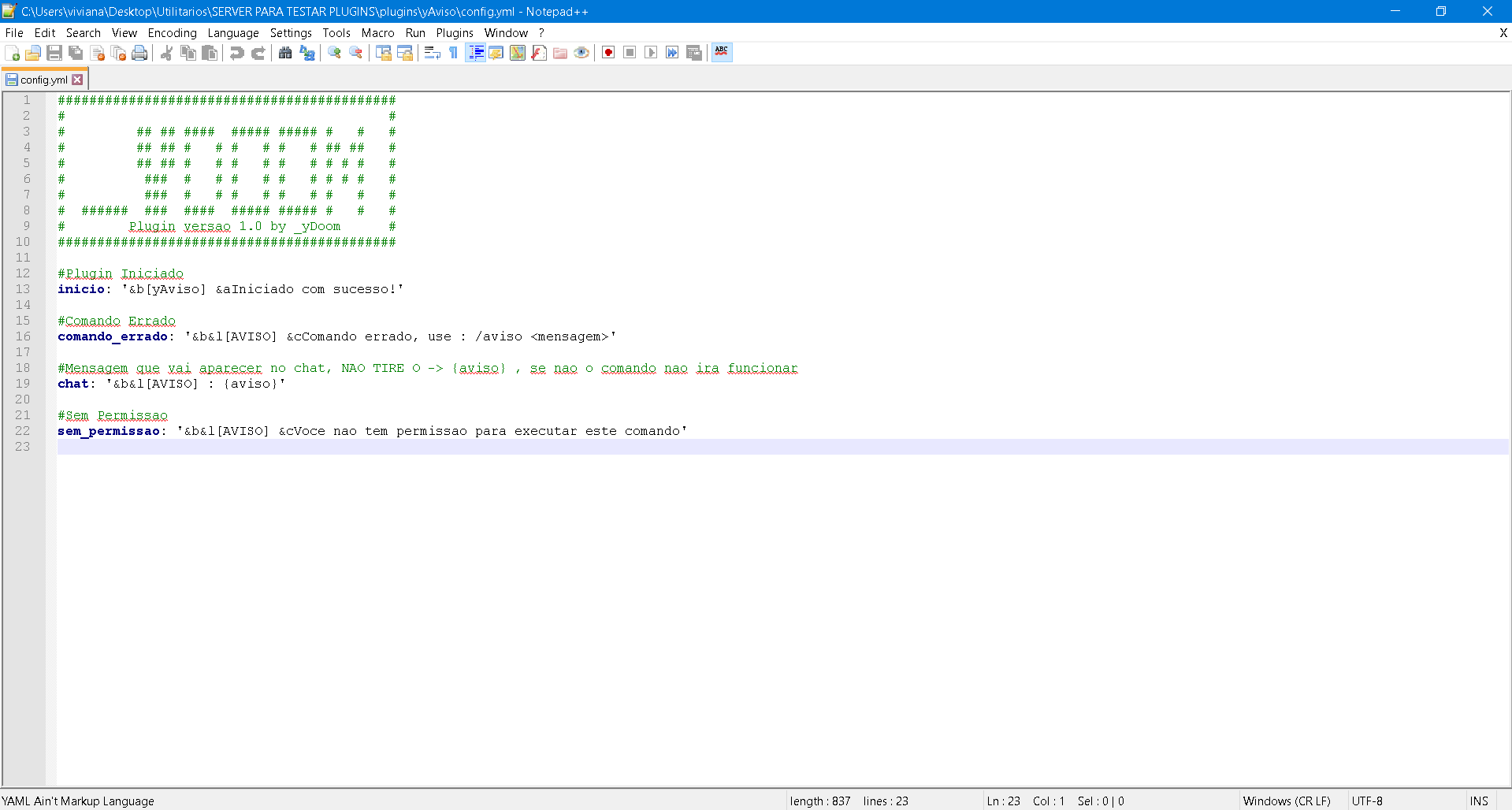Screen dimensions: 1512x810
Task: Open the Settings menu
Action: (x=291, y=33)
